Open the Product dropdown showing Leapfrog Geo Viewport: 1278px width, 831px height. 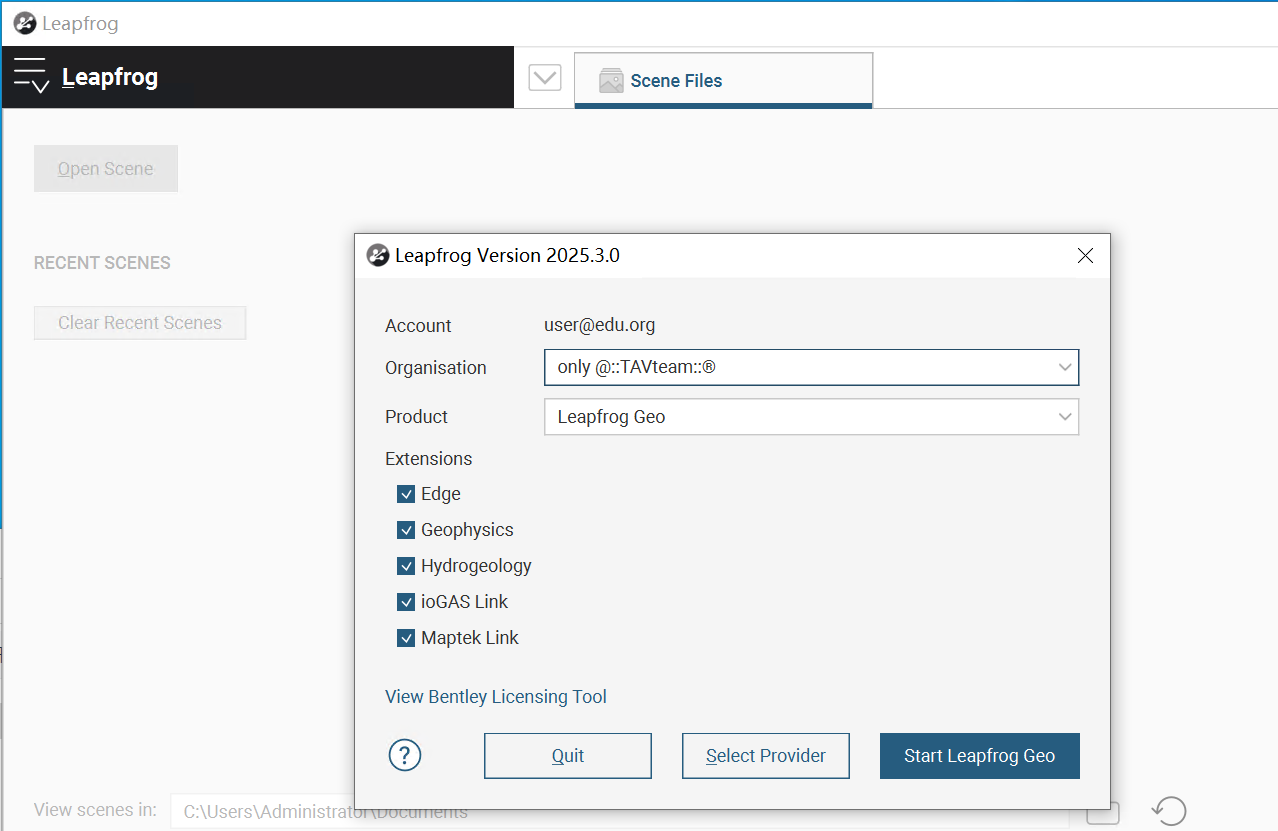[1065, 417]
